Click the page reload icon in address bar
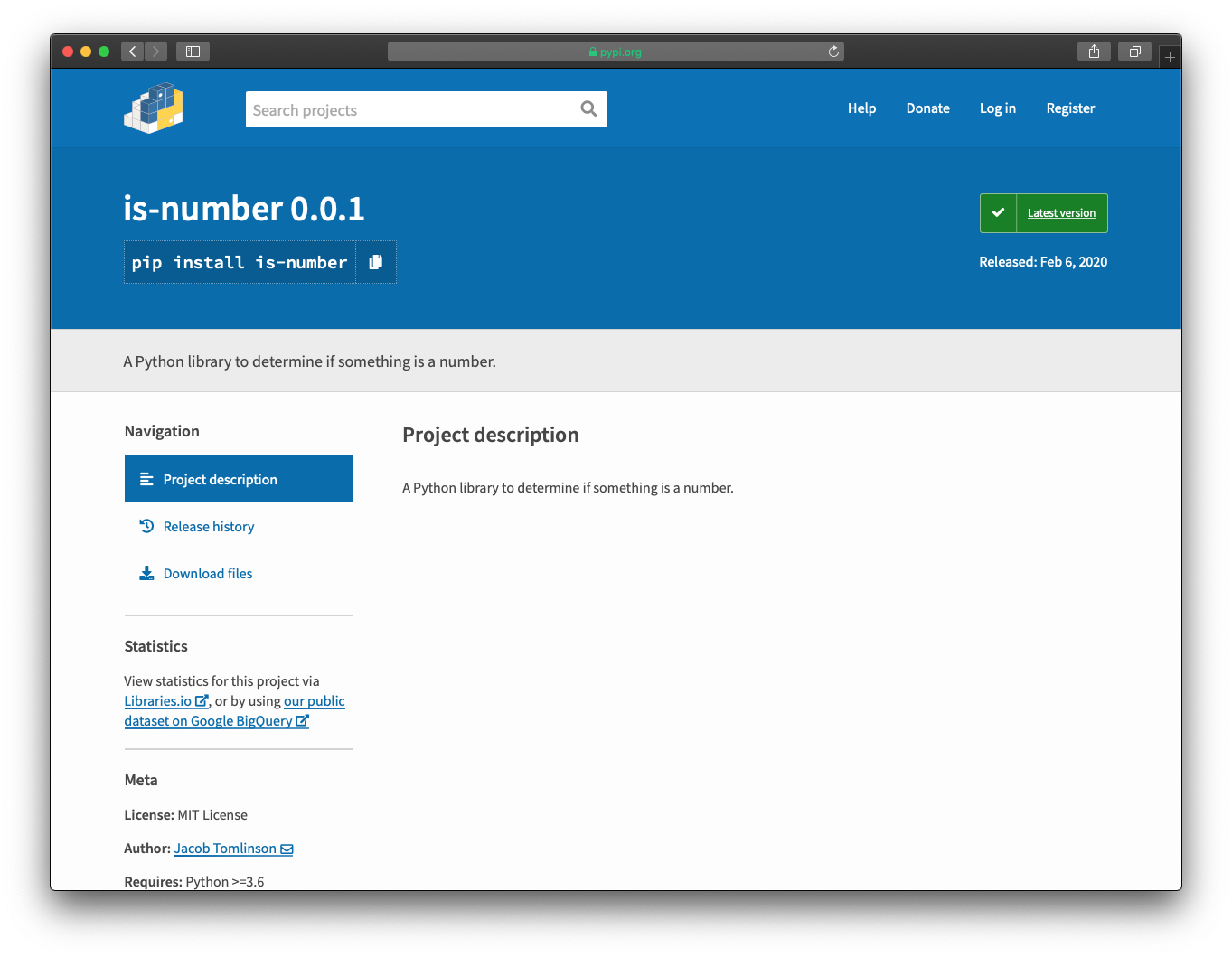 (x=832, y=52)
